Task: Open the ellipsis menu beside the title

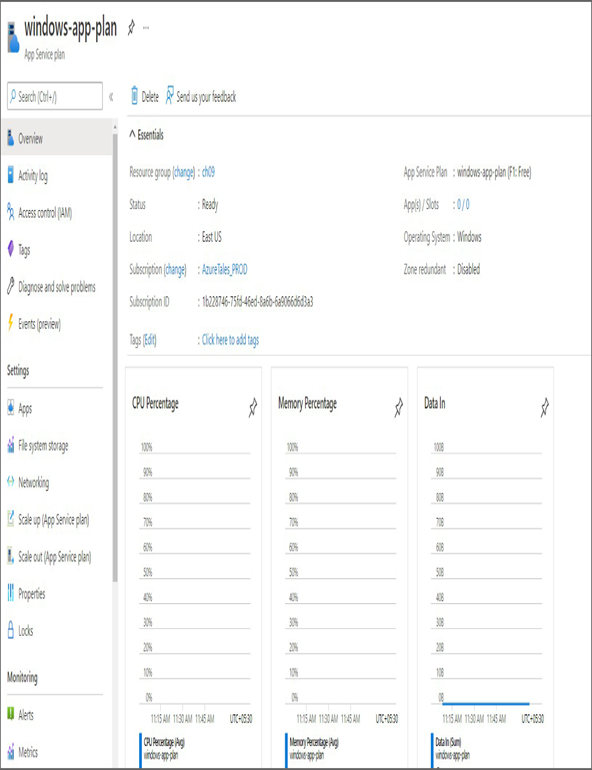Action: [146, 28]
